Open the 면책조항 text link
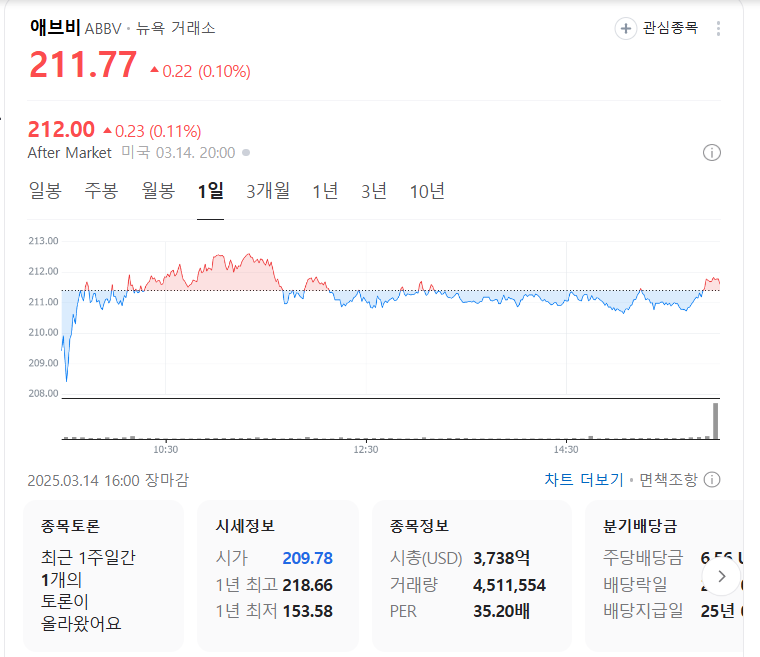 (x=668, y=480)
